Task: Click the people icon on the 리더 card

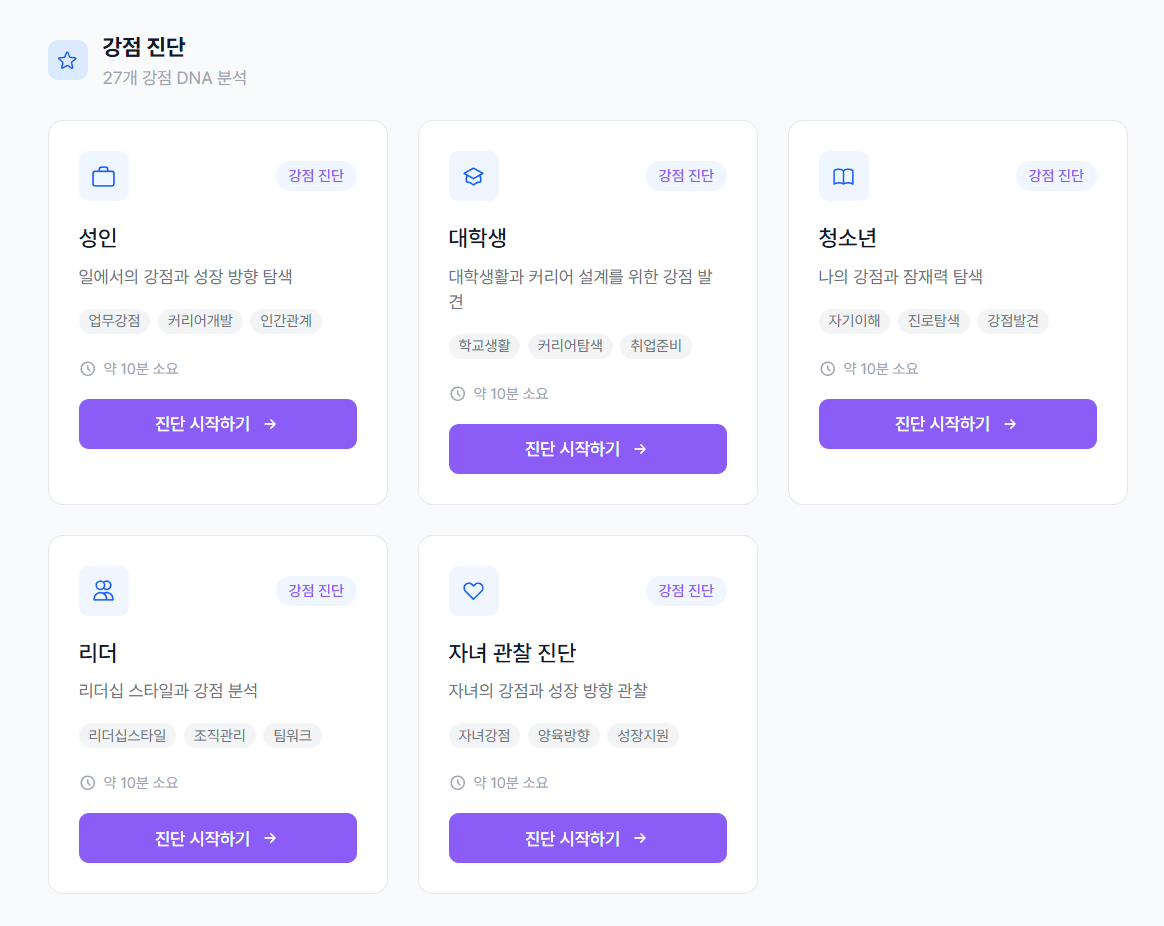Action: 103,590
